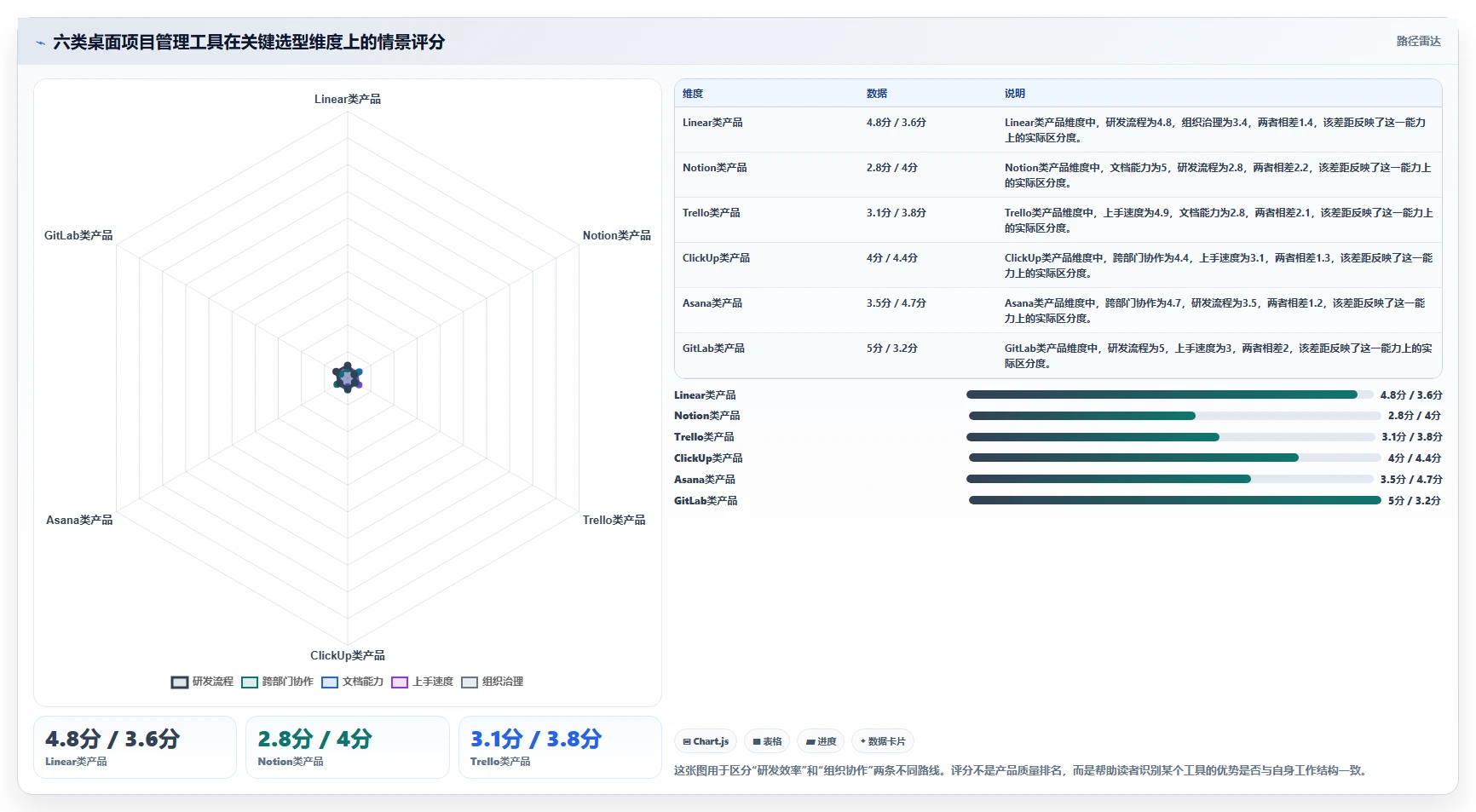Click the Notion类产品 radar axis label
This screenshot has height=812, width=1476.
pos(616,236)
